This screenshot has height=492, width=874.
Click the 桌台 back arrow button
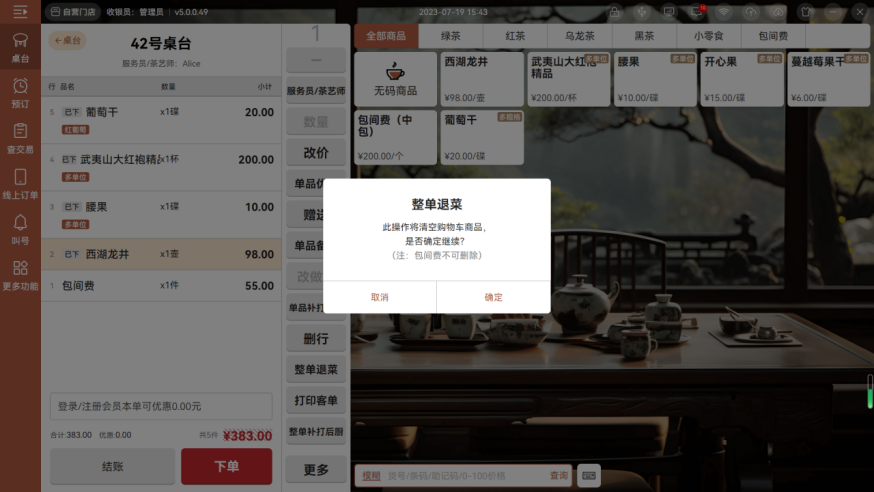click(68, 41)
